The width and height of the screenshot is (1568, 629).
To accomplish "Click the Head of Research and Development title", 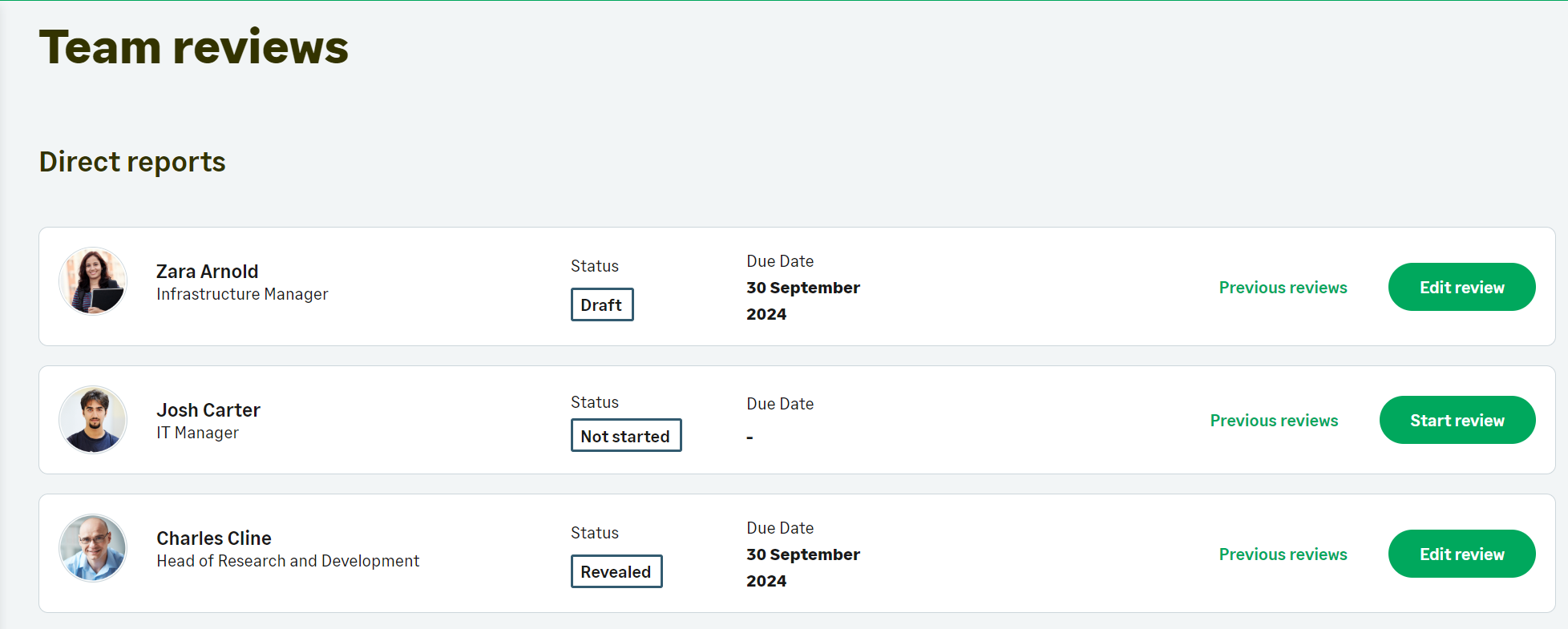I will point(288,561).
